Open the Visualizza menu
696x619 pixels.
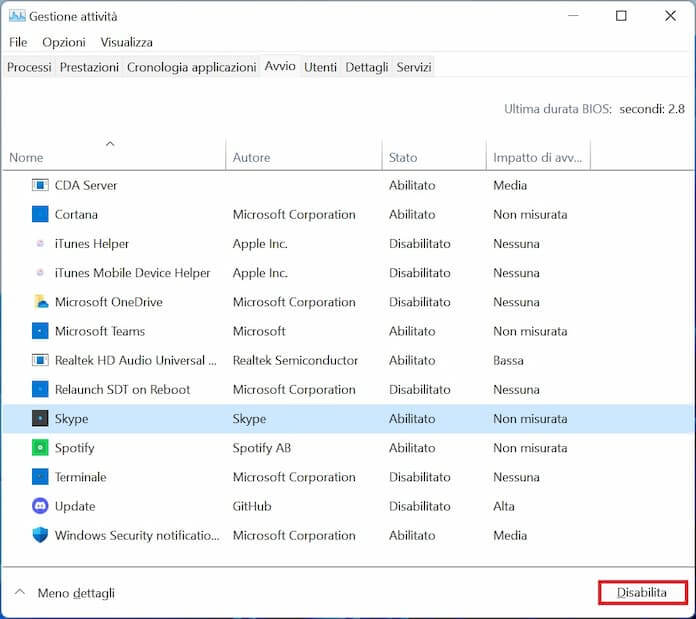(127, 42)
